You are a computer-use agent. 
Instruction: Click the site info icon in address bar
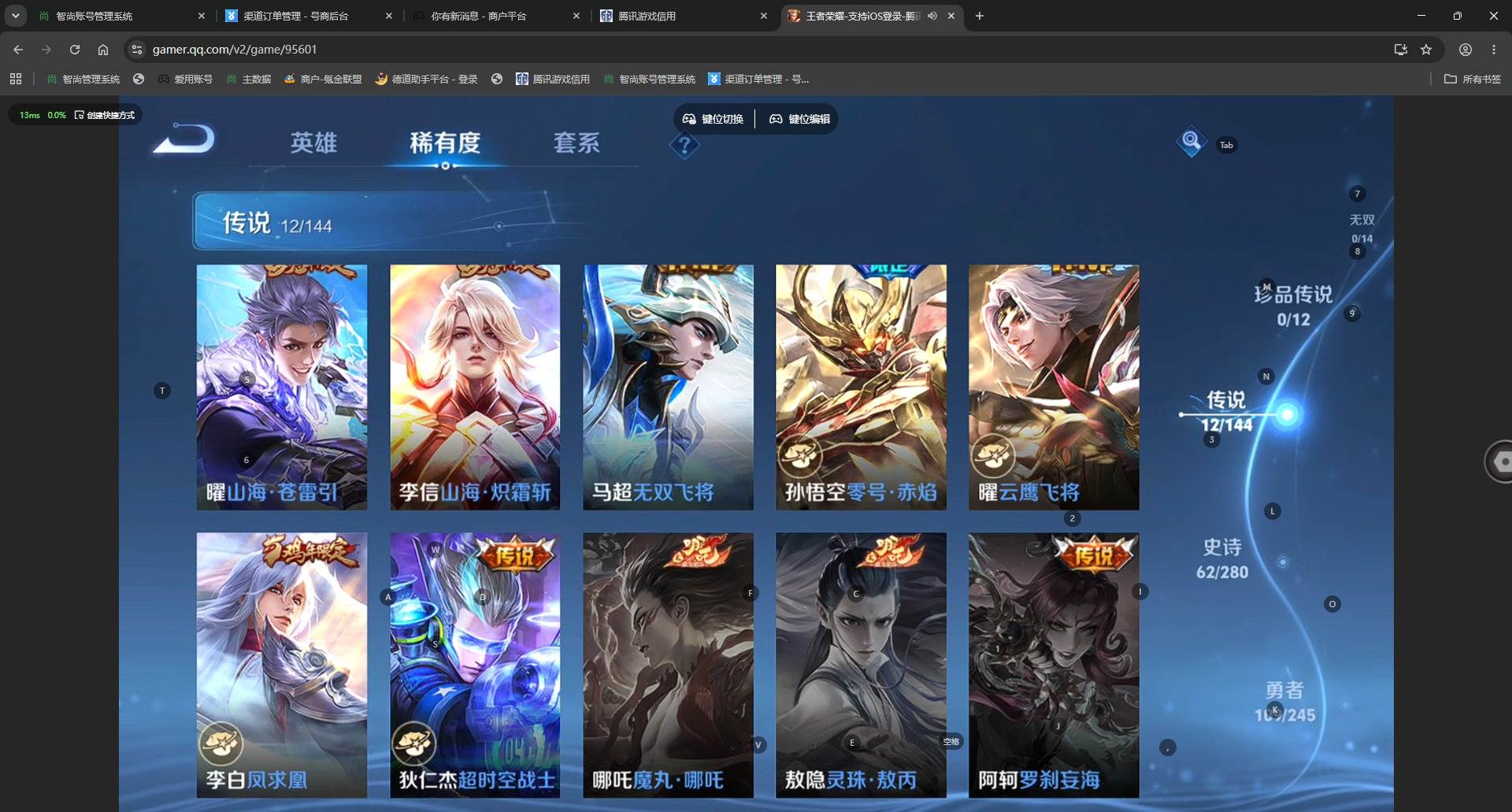pos(137,50)
